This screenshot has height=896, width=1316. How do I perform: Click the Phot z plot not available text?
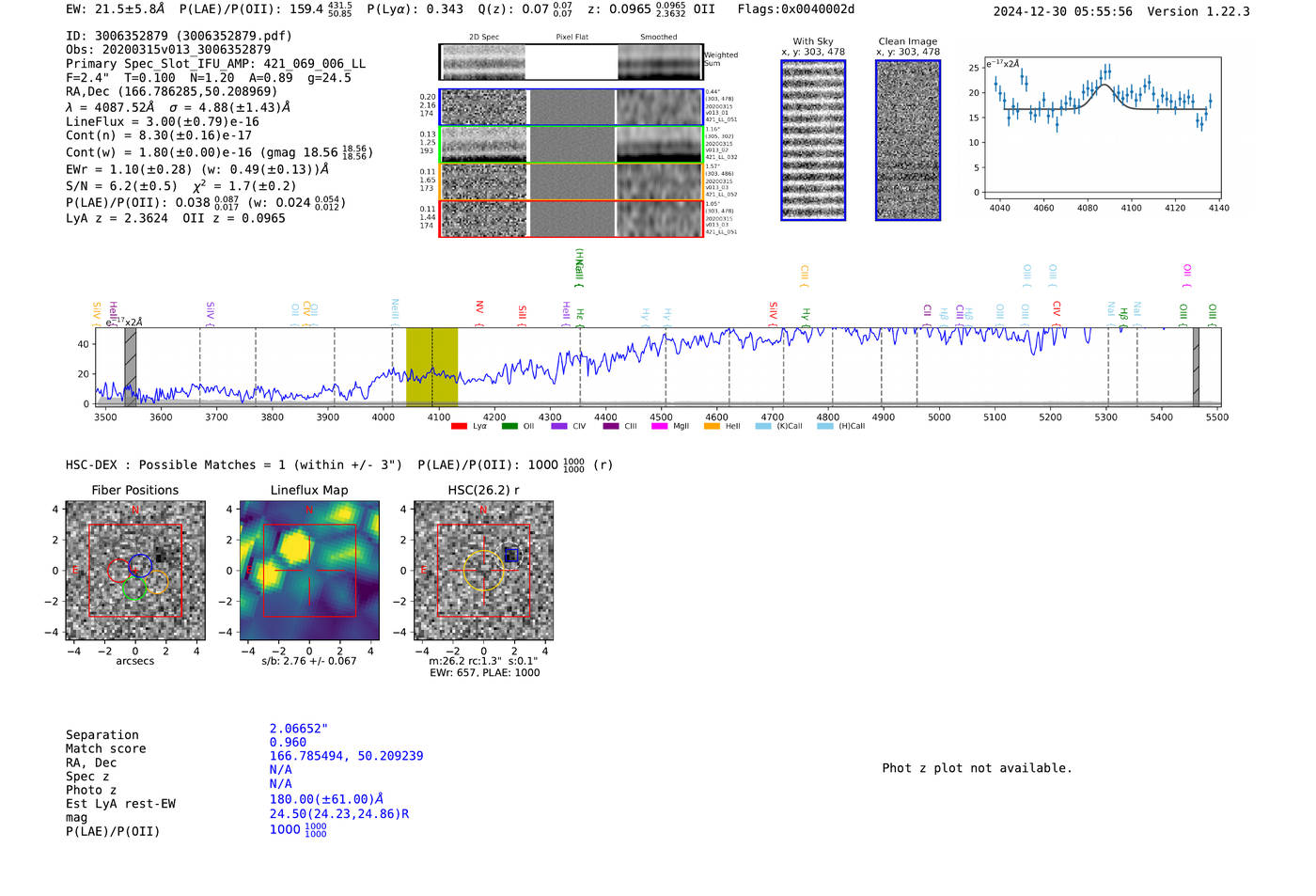[x=977, y=768]
